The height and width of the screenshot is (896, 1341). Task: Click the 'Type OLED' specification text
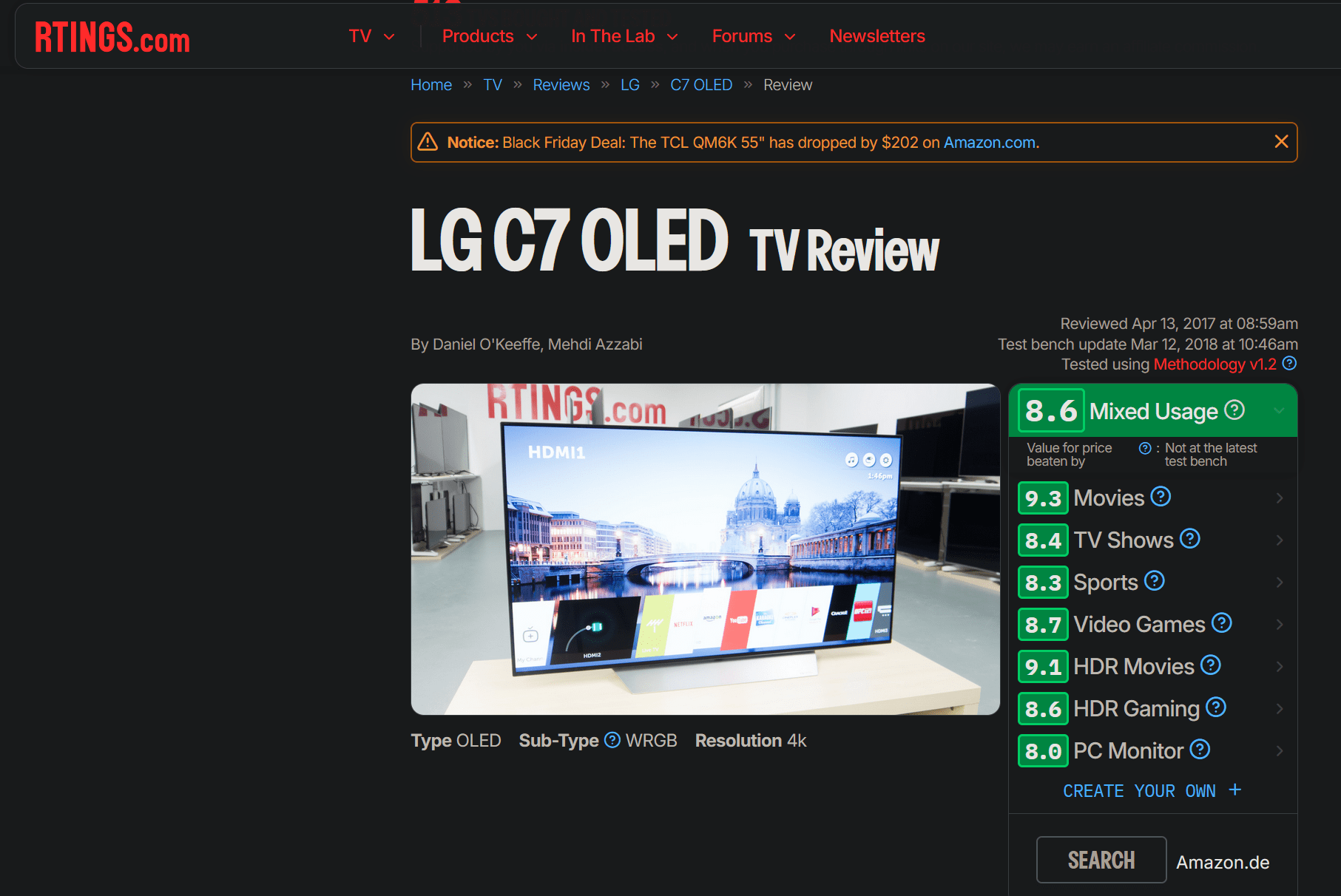pos(456,741)
